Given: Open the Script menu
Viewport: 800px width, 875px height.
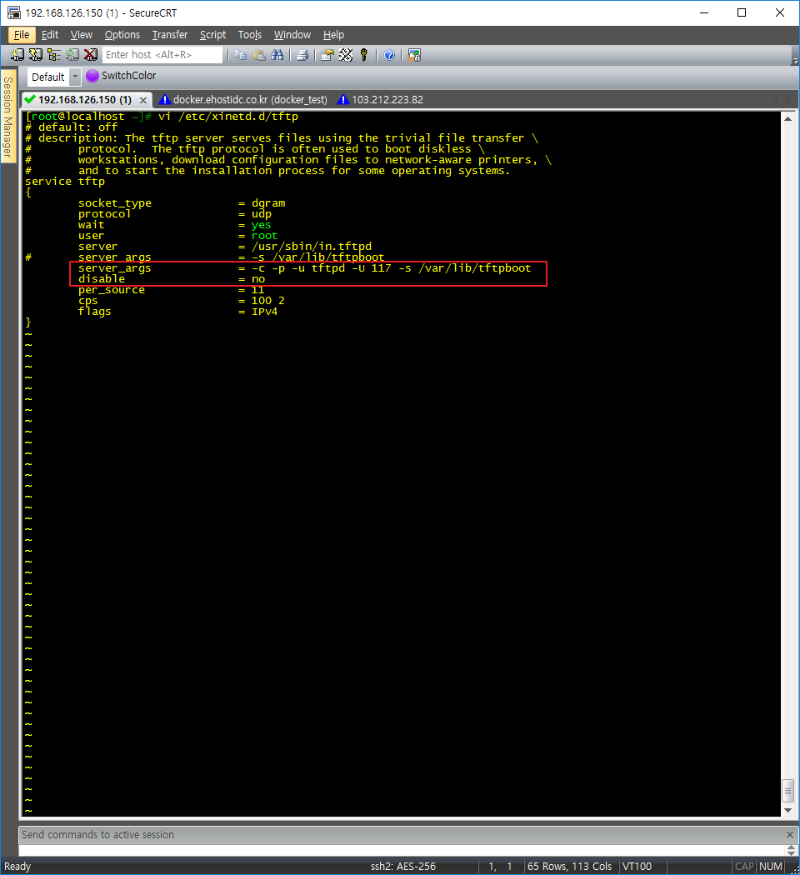Looking at the screenshot, I should tap(213, 35).
